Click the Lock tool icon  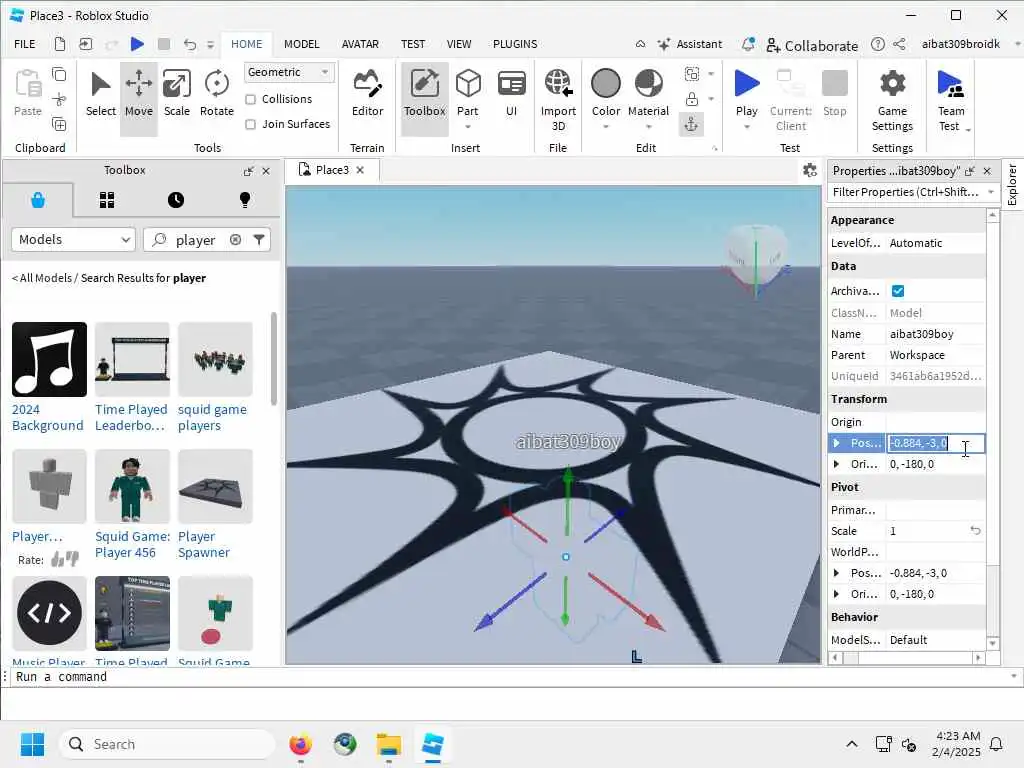click(692, 99)
